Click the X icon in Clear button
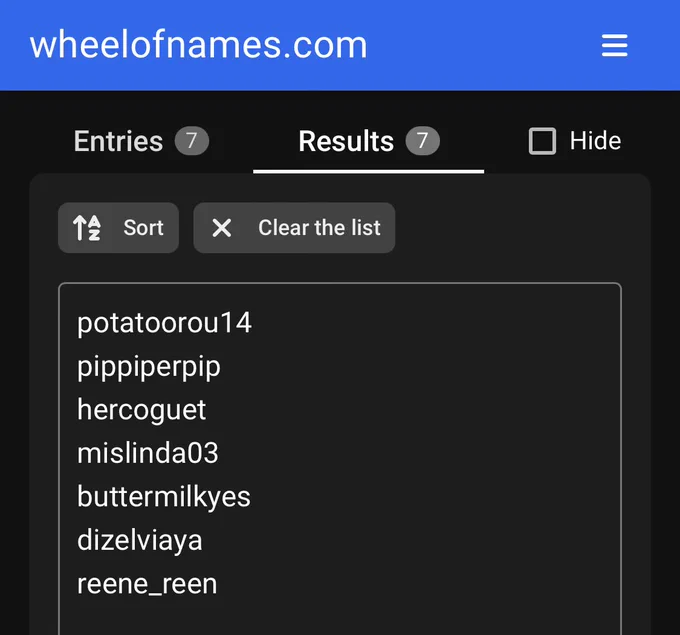The width and height of the screenshot is (680, 635). [222, 228]
